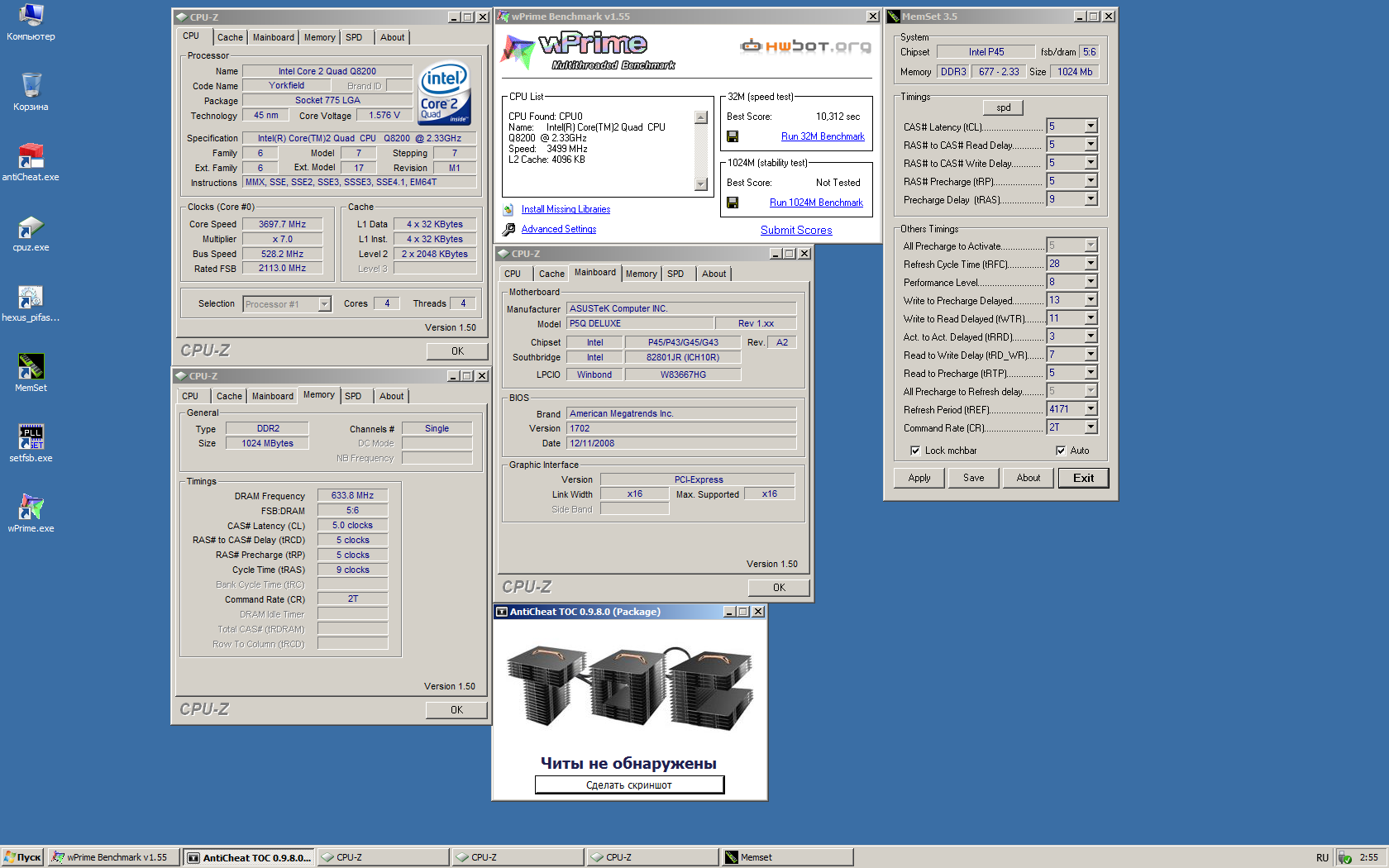Click the HWBOT.org logo in wPrime
Screen dimensions: 1389x868
pos(805,46)
